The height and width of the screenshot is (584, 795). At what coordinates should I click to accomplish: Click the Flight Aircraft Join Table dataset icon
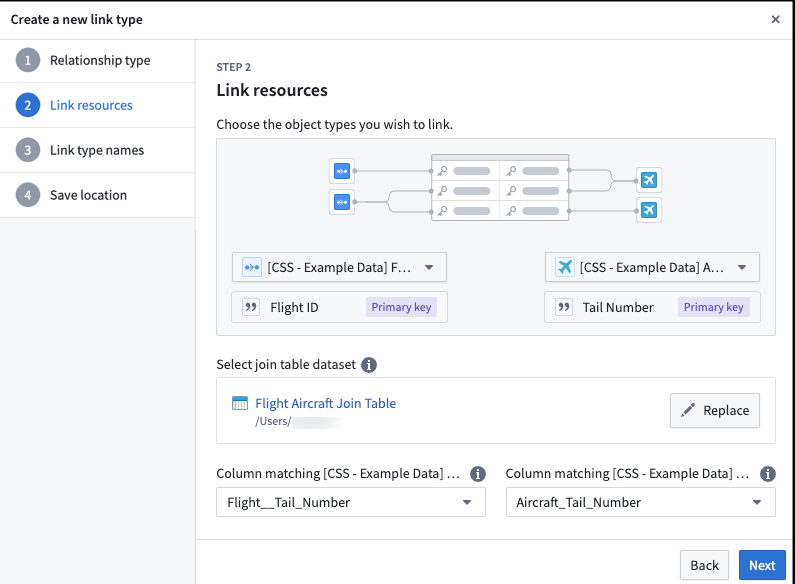240,403
